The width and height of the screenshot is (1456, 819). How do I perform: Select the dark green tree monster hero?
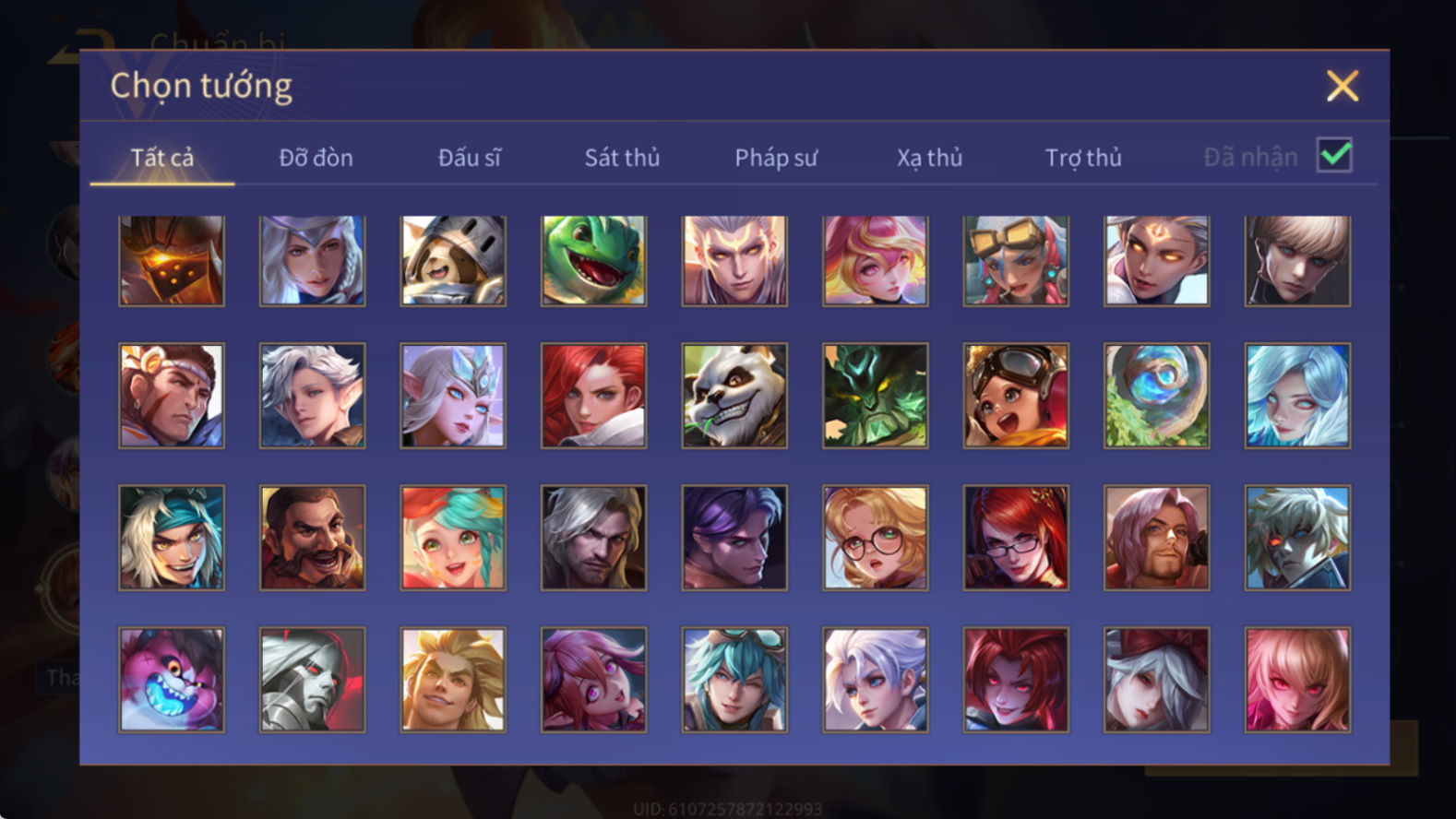point(875,396)
